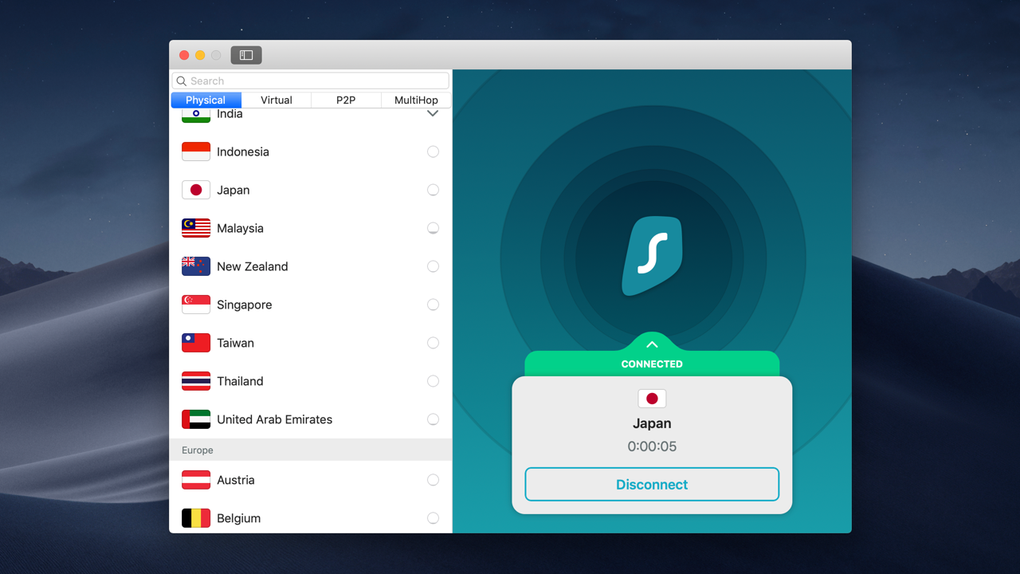1020x574 pixels.
Task: Select New Zealand radio button
Action: [x=433, y=266]
